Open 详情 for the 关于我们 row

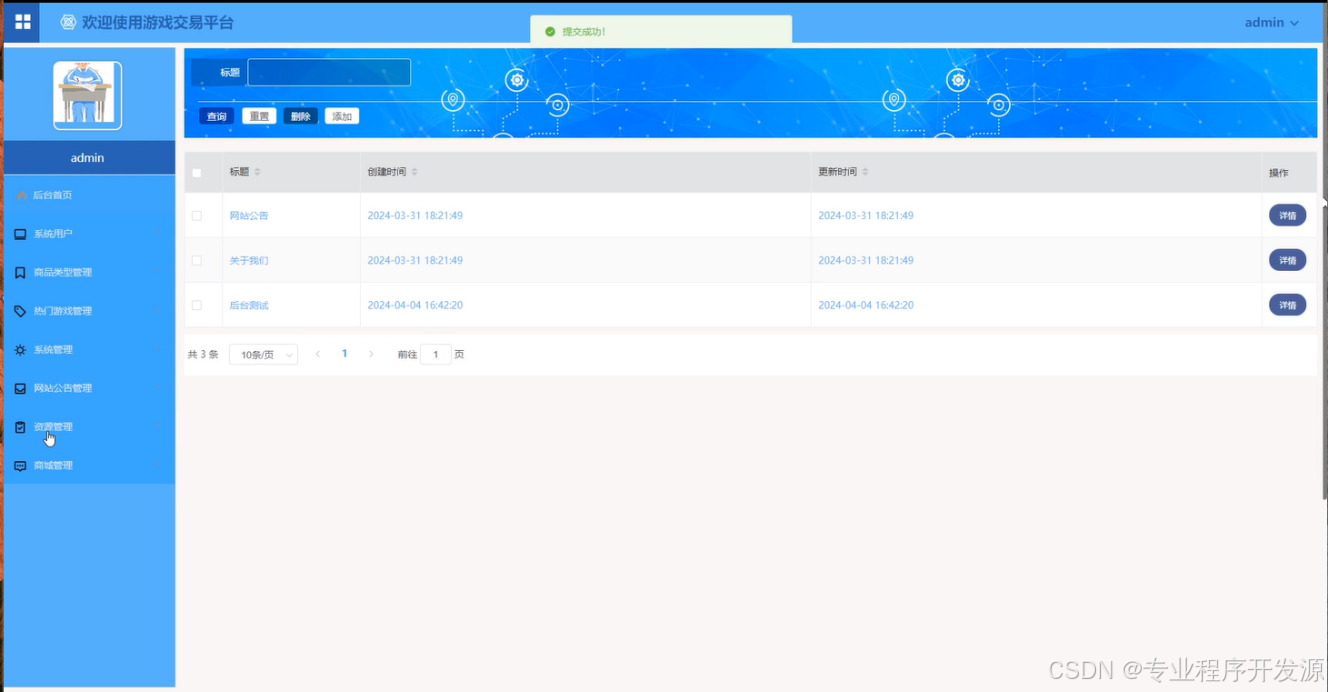[1287, 260]
